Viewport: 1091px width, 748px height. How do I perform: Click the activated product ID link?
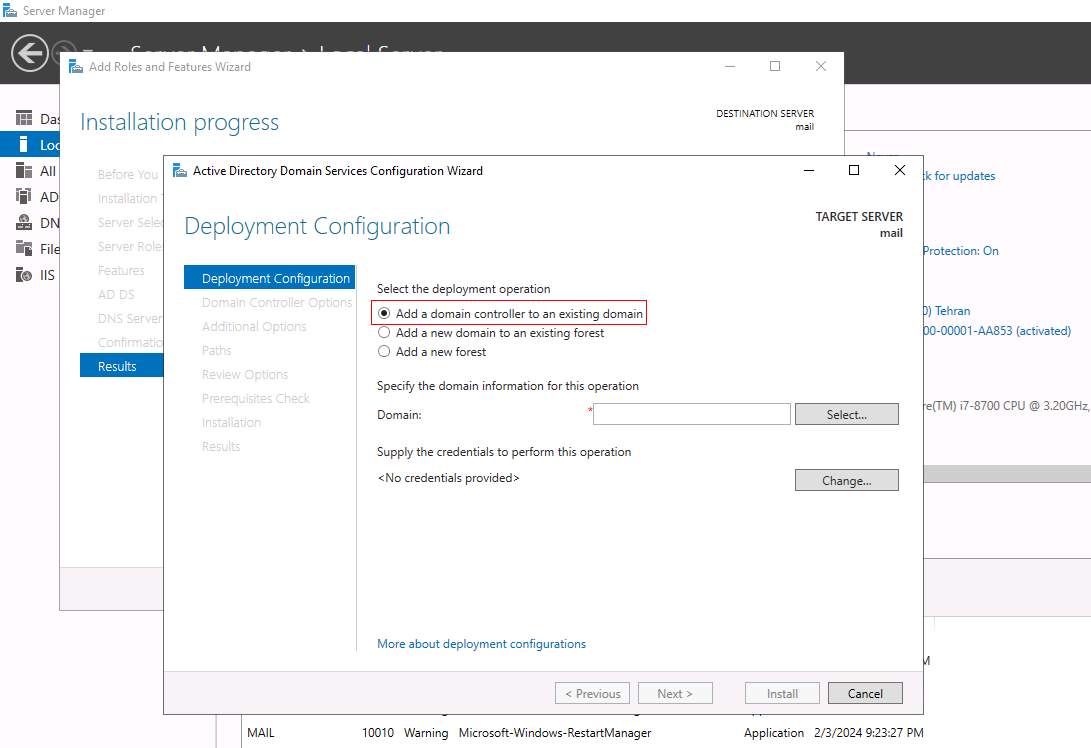[997, 331]
